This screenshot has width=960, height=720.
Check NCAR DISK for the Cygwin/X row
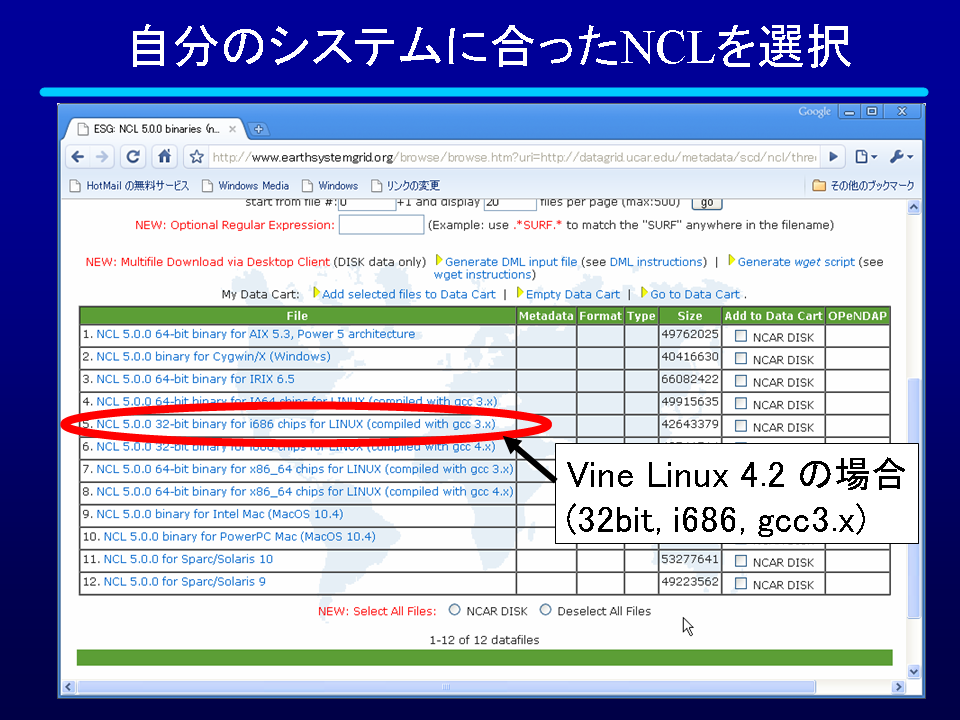coord(741,359)
